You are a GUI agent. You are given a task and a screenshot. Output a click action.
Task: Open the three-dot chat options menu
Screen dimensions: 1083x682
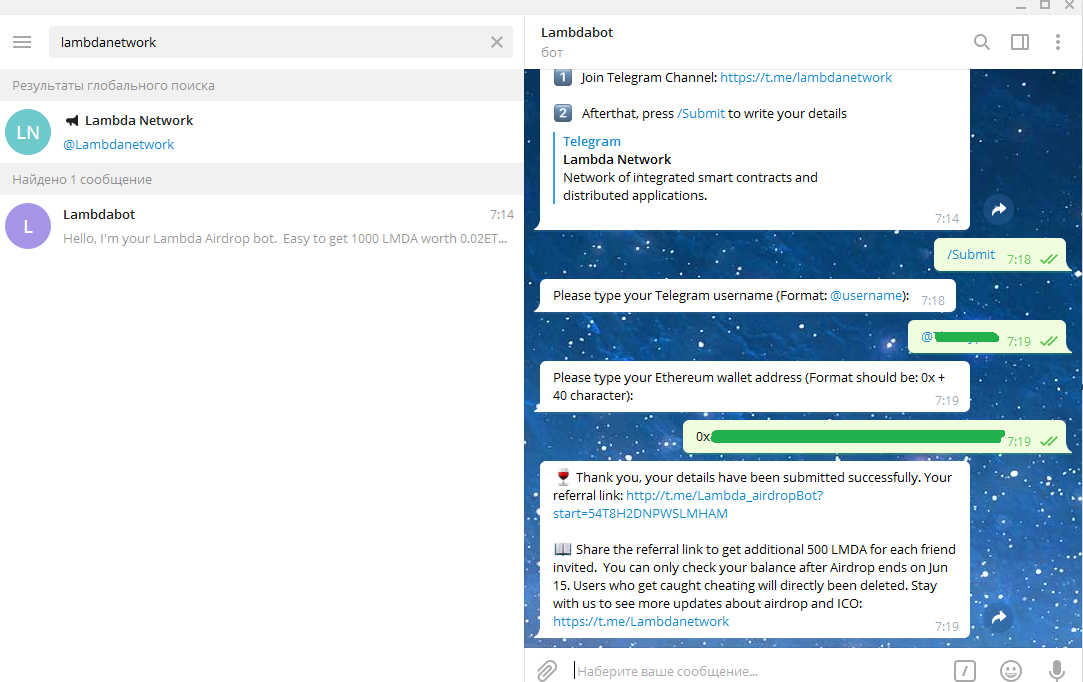[x=1057, y=42]
